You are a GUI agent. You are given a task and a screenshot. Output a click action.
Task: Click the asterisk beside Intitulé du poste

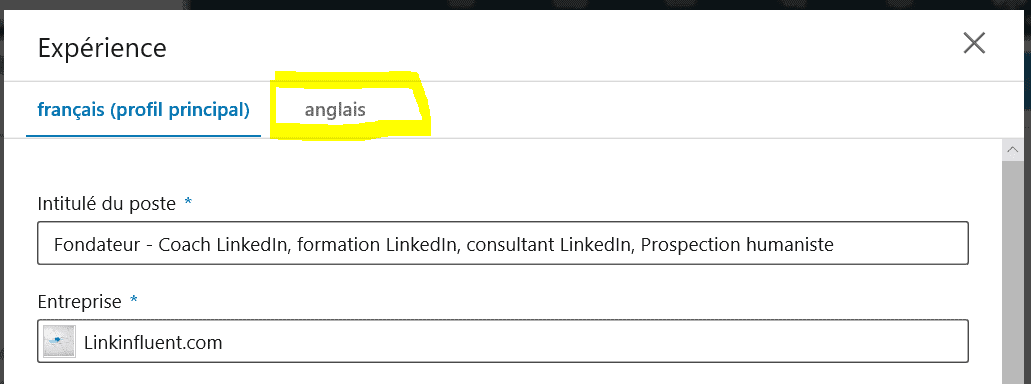tap(188, 203)
